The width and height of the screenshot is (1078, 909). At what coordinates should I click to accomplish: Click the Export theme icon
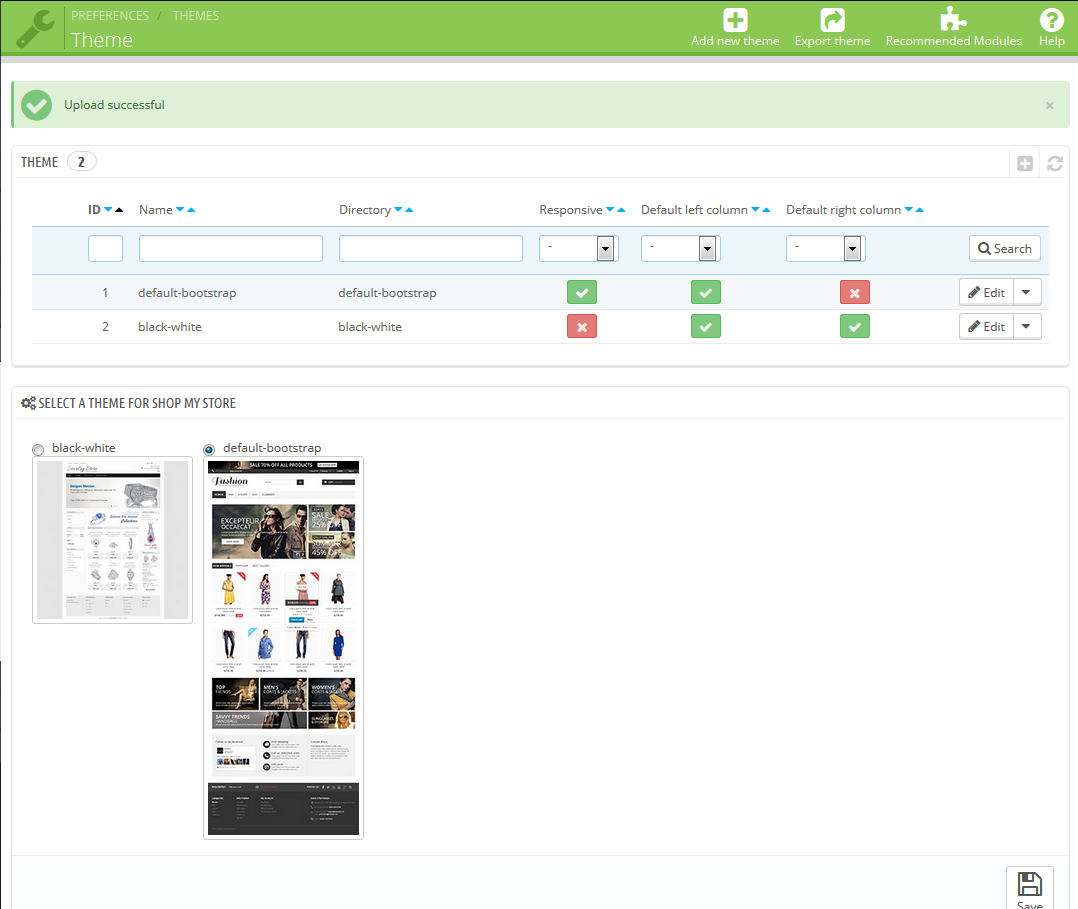tap(832, 20)
